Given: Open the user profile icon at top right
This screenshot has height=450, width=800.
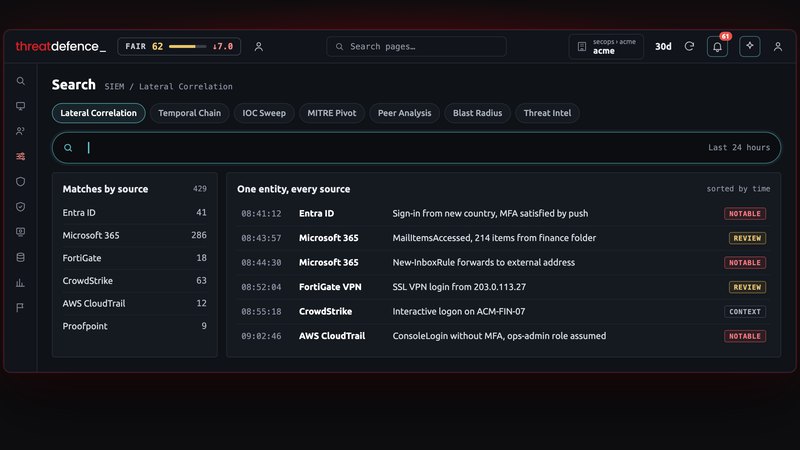Looking at the screenshot, I should 778,46.
